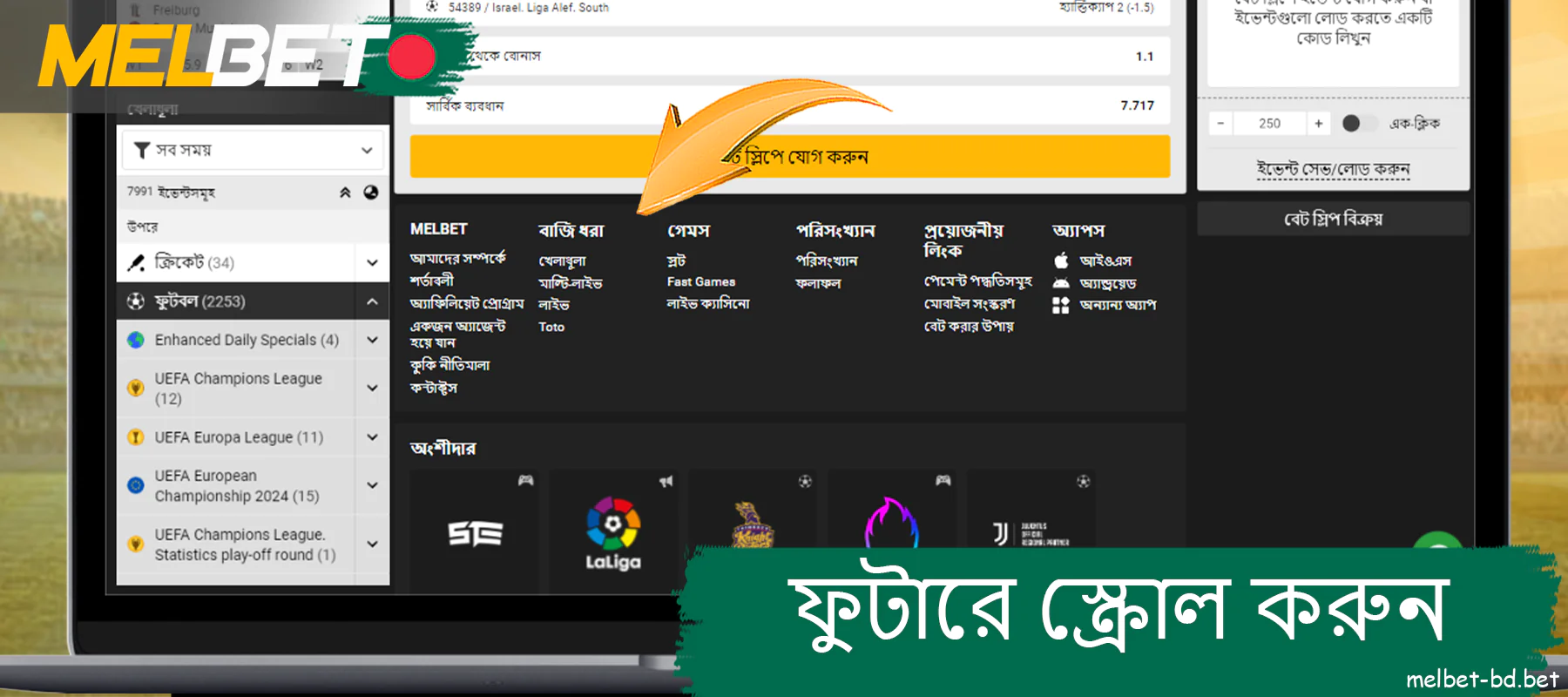The width and height of the screenshot is (1568, 697).
Task: Click বেট স্লিপ বিক্রয় button
Action: [x=1333, y=219]
